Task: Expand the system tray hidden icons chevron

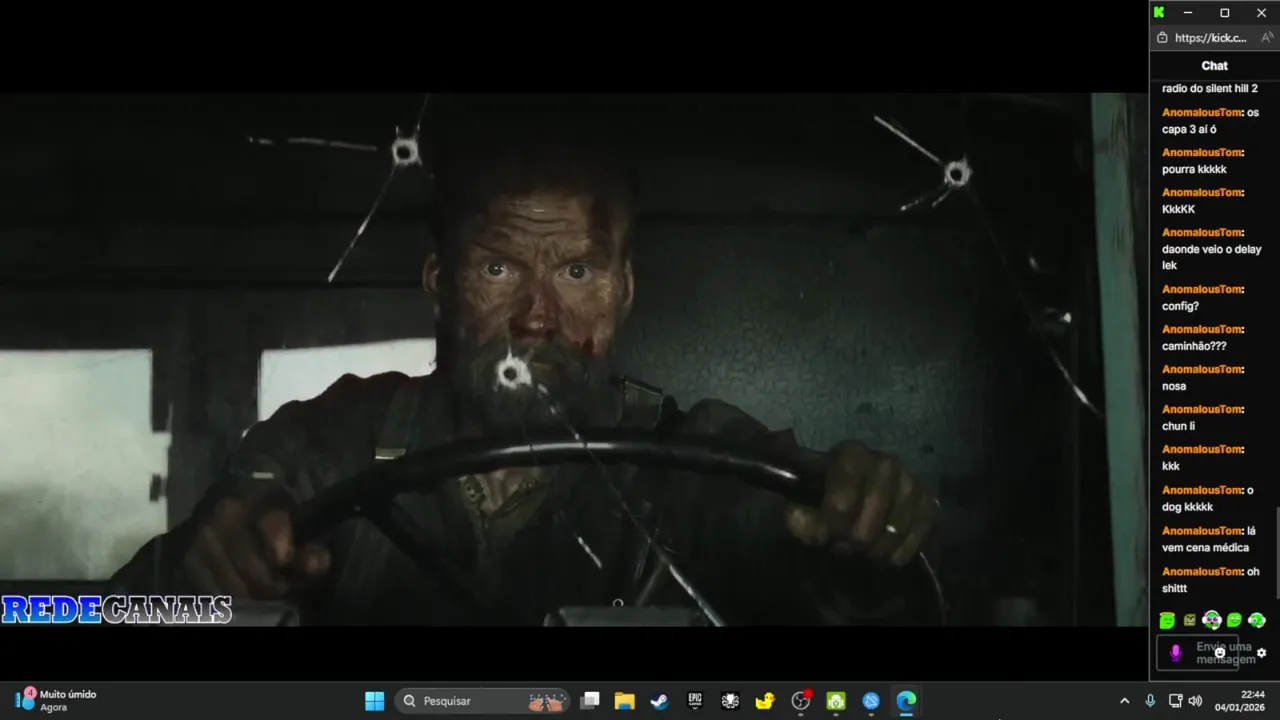Action: [x=1124, y=701]
